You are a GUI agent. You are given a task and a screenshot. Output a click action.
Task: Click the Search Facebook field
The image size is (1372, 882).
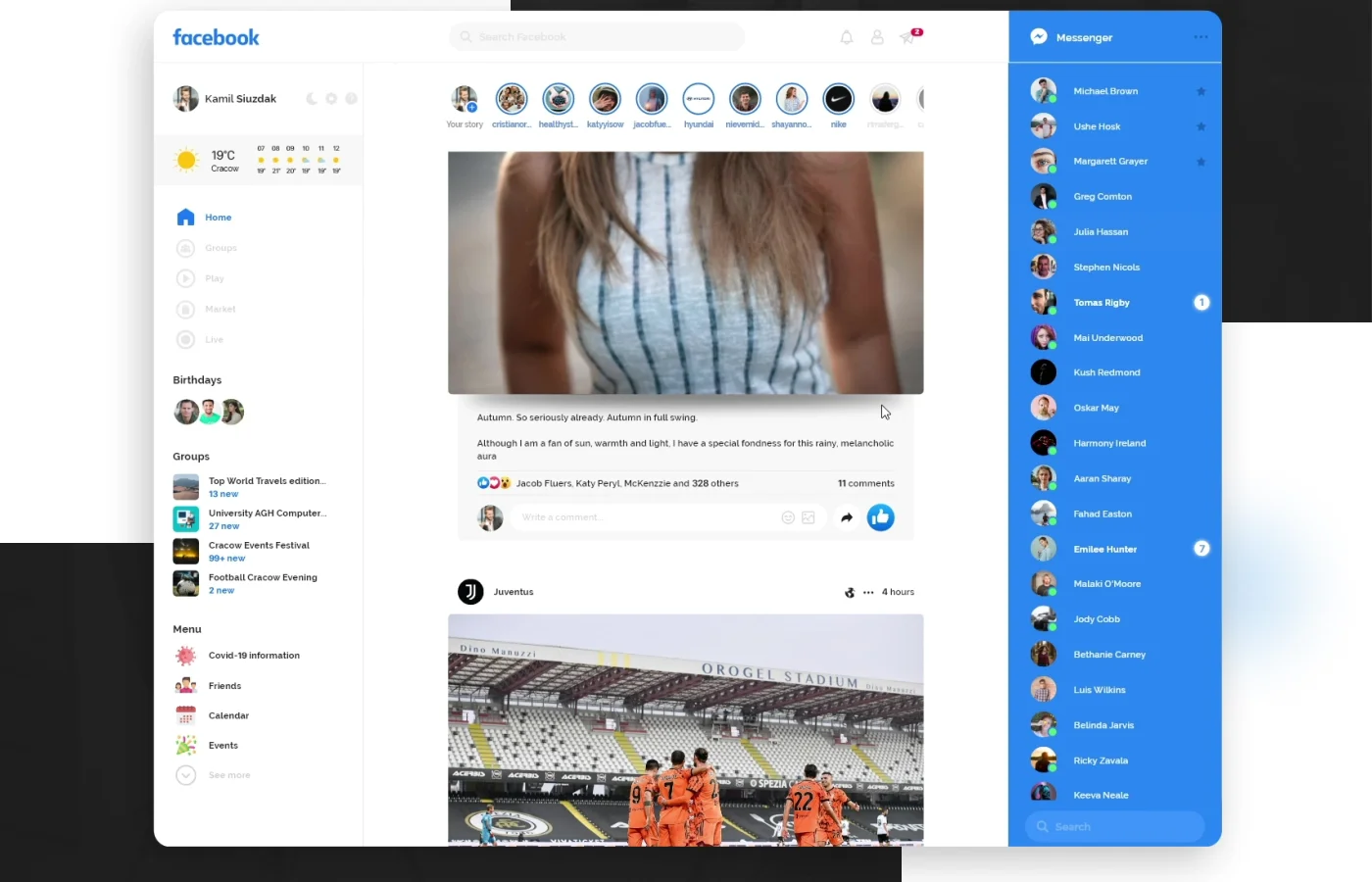click(597, 37)
